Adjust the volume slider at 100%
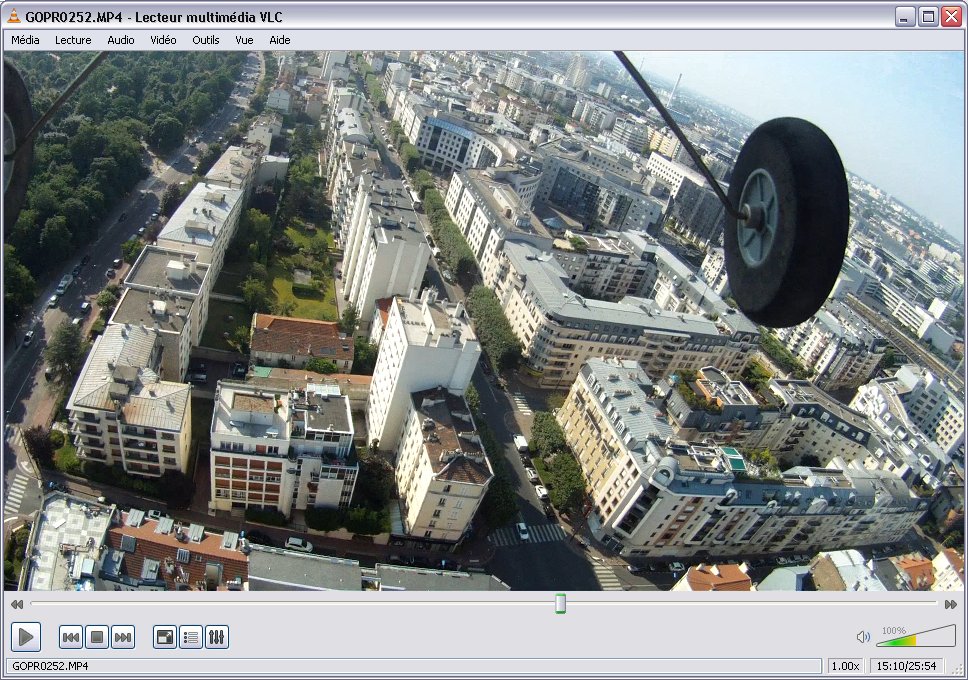Viewport: 968px width, 680px height. [x=916, y=636]
